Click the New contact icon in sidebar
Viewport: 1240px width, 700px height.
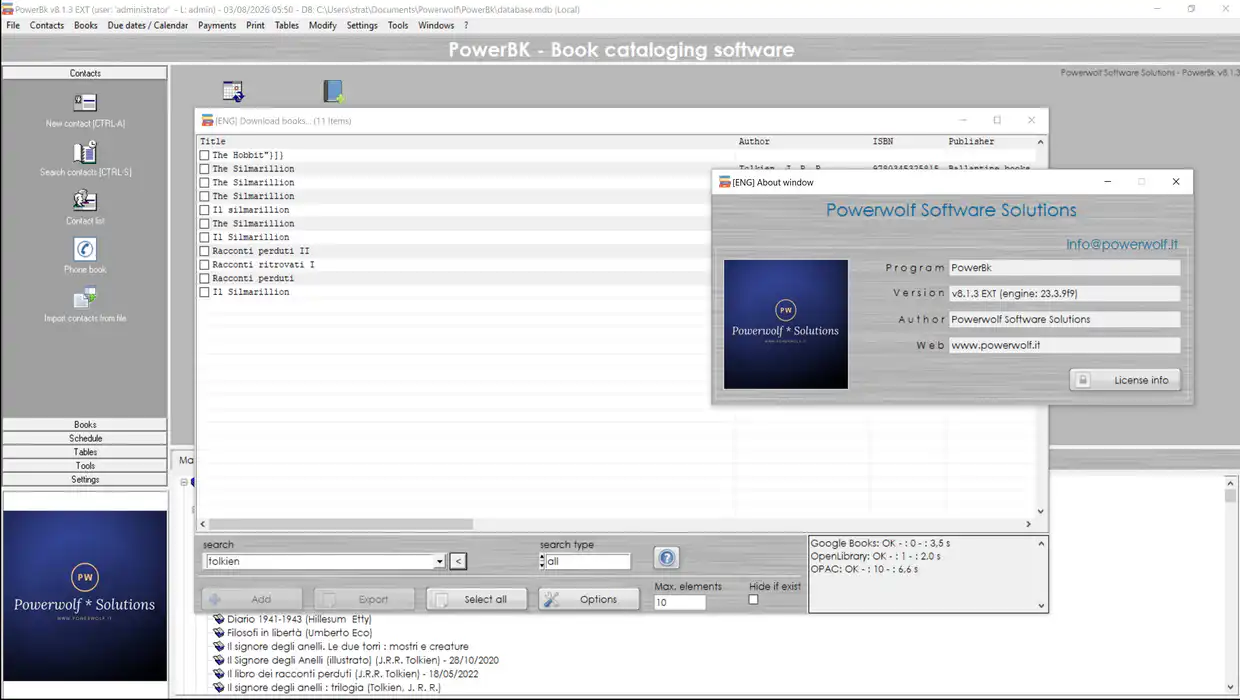click(x=85, y=103)
